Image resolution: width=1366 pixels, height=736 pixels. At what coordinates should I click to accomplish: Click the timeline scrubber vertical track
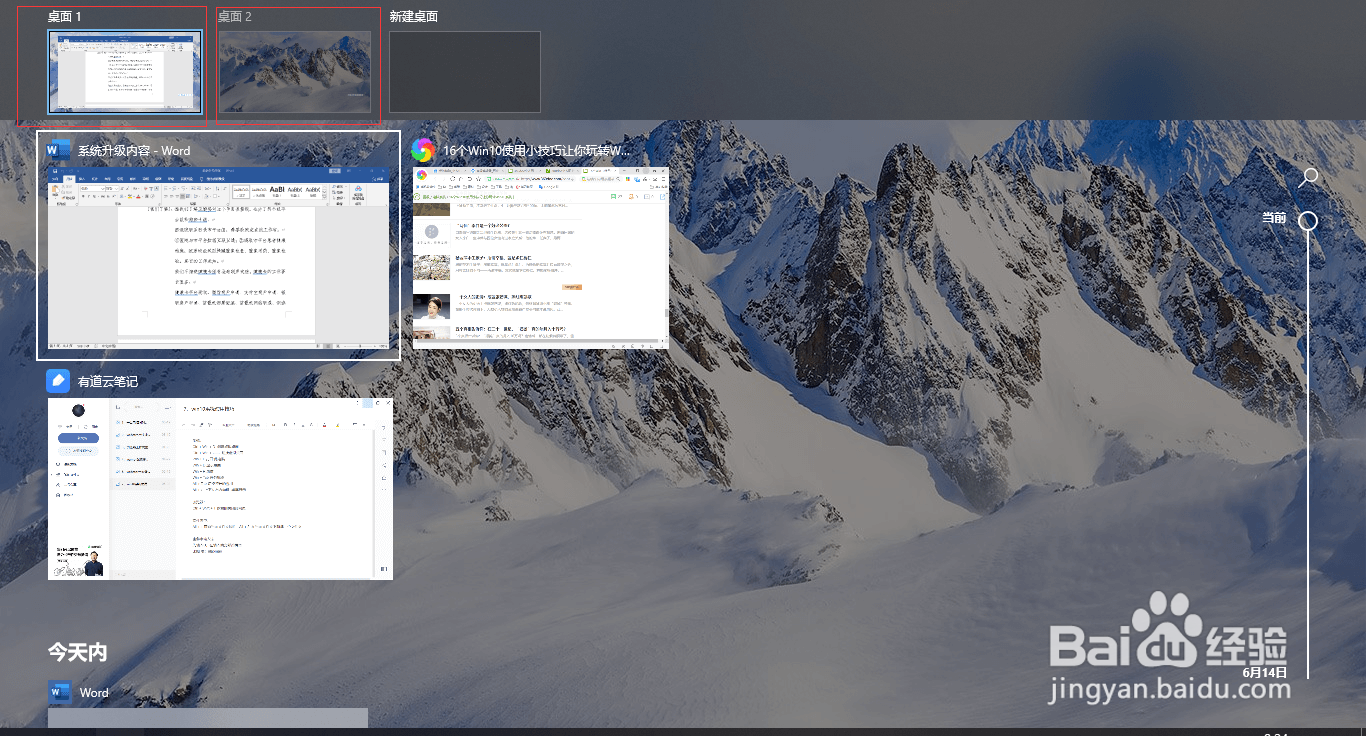pos(1308,455)
